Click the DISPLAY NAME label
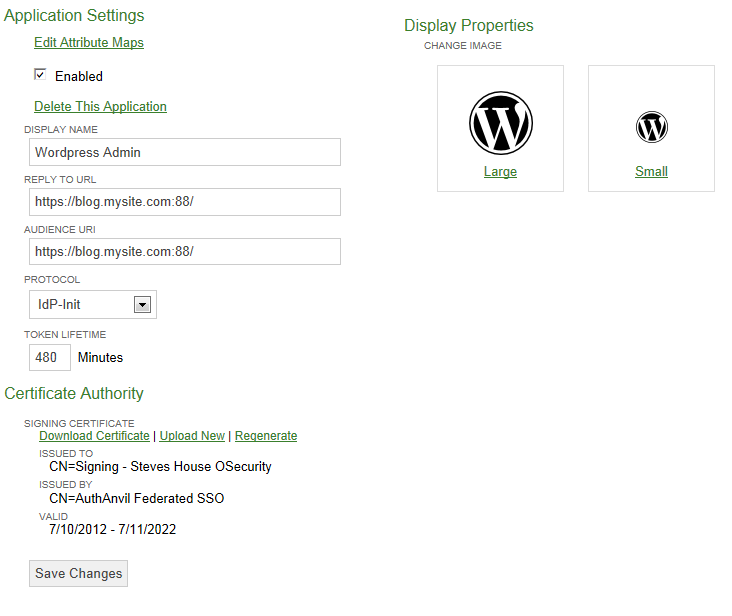The width and height of the screenshot is (732, 616). click(x=61, y=130)
